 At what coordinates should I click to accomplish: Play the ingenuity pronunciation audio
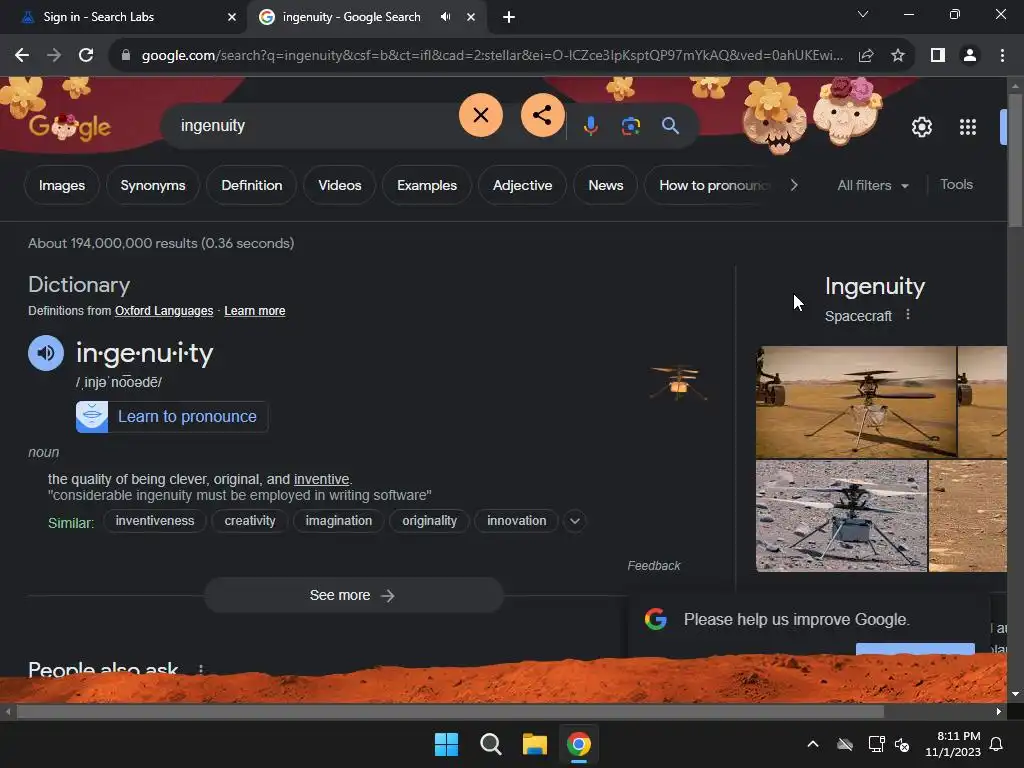point(46,353)
